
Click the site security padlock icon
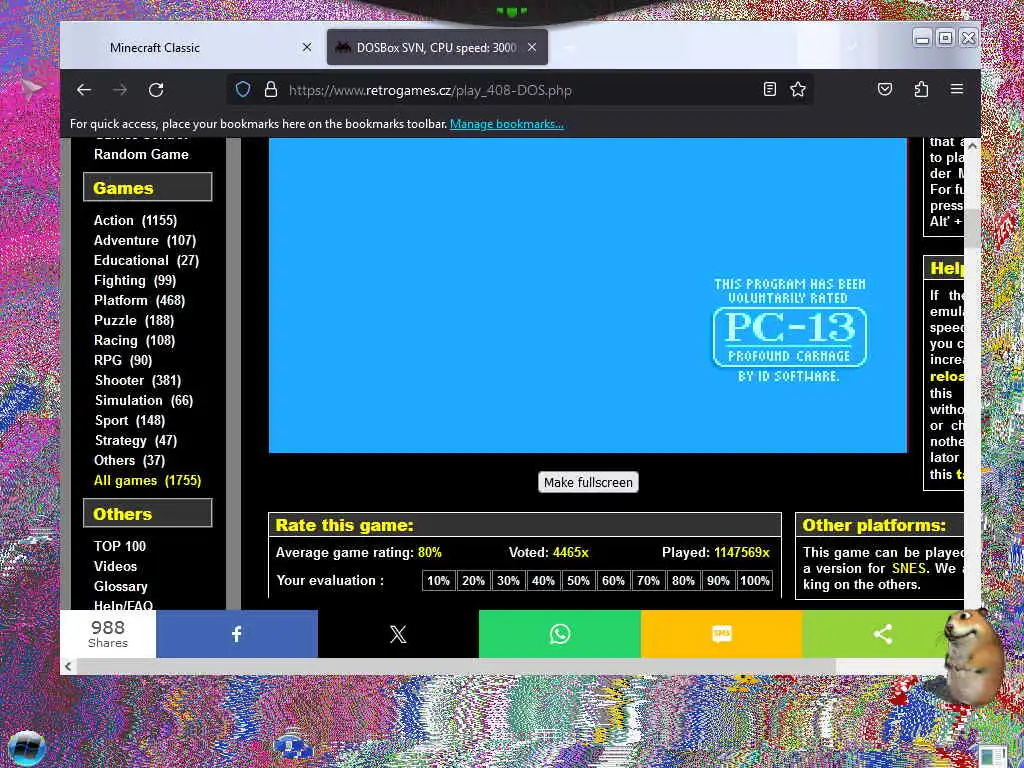271,89
